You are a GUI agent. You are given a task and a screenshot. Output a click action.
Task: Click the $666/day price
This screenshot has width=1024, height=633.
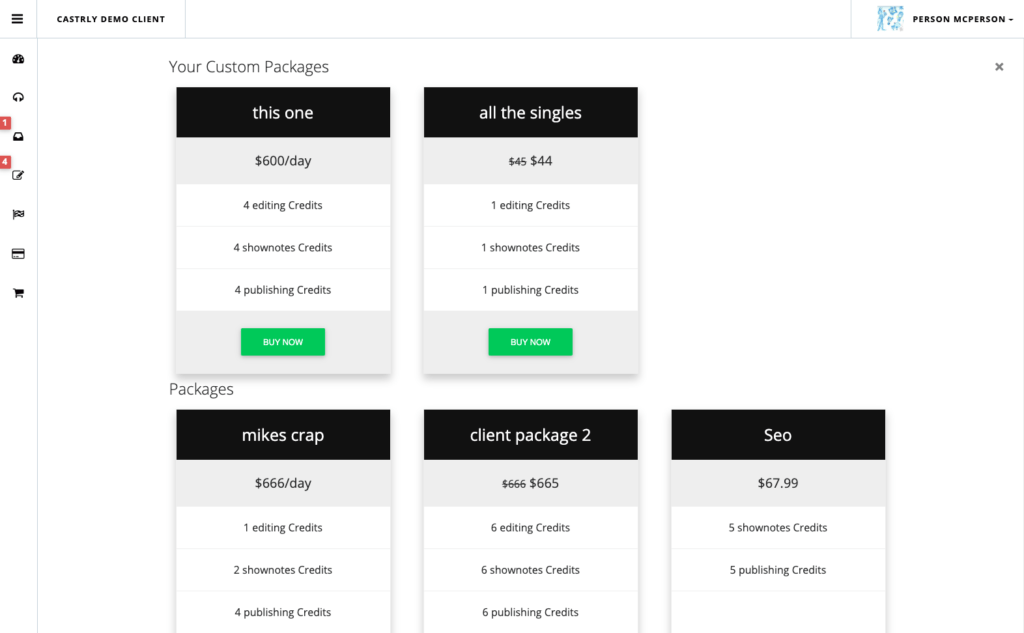pyautogui.click(x=283, y=483)
